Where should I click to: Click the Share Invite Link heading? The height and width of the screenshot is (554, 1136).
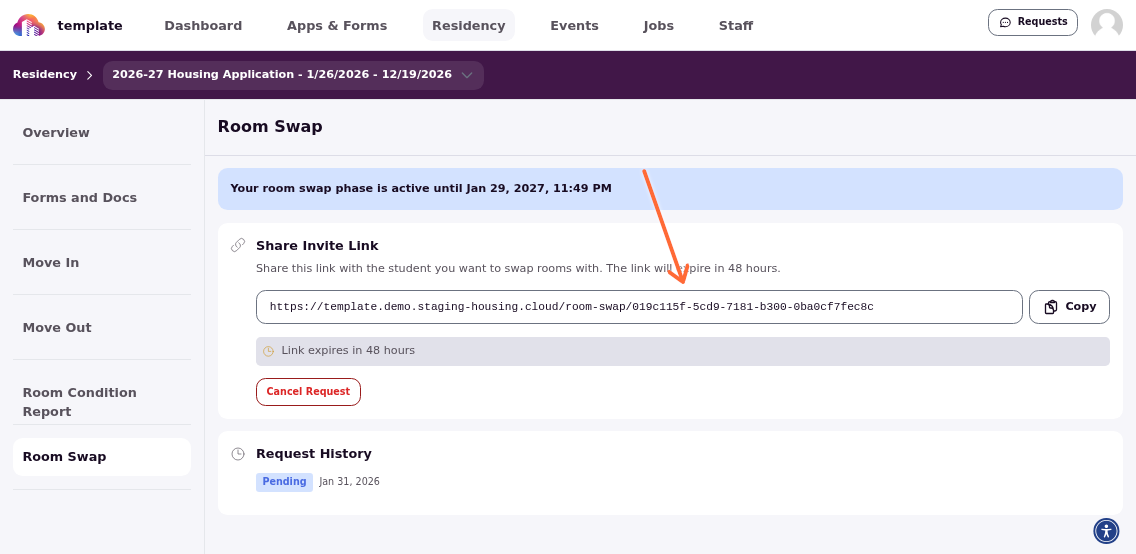tap(317, 245)
